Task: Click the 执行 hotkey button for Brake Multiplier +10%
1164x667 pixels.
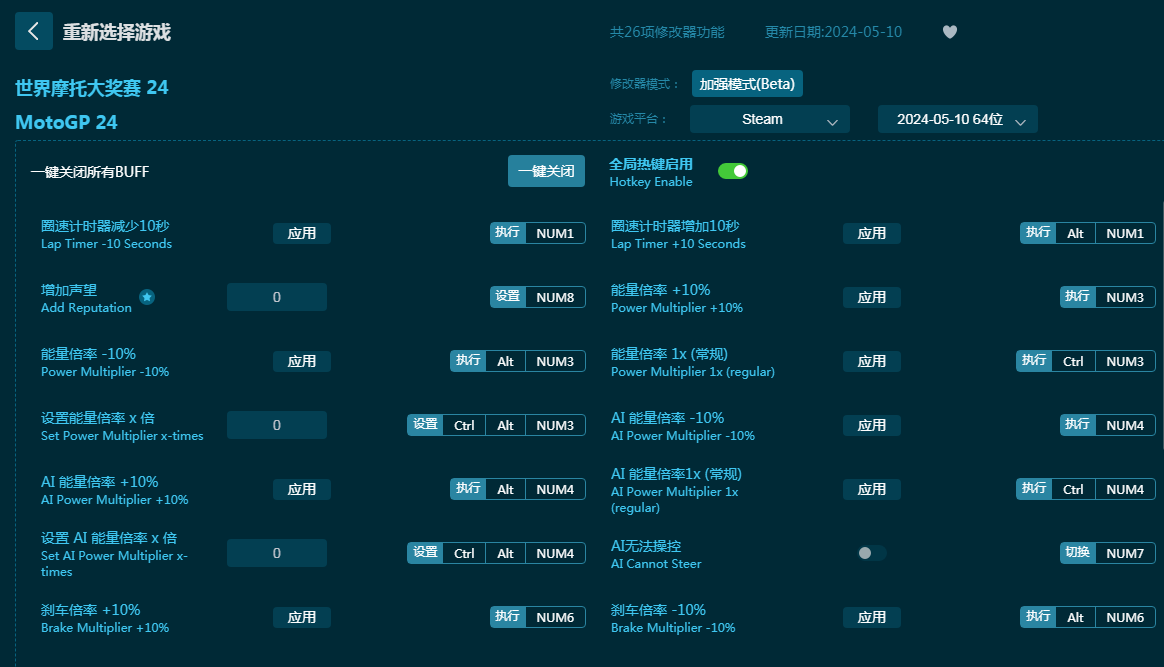Action: [508, 617]
